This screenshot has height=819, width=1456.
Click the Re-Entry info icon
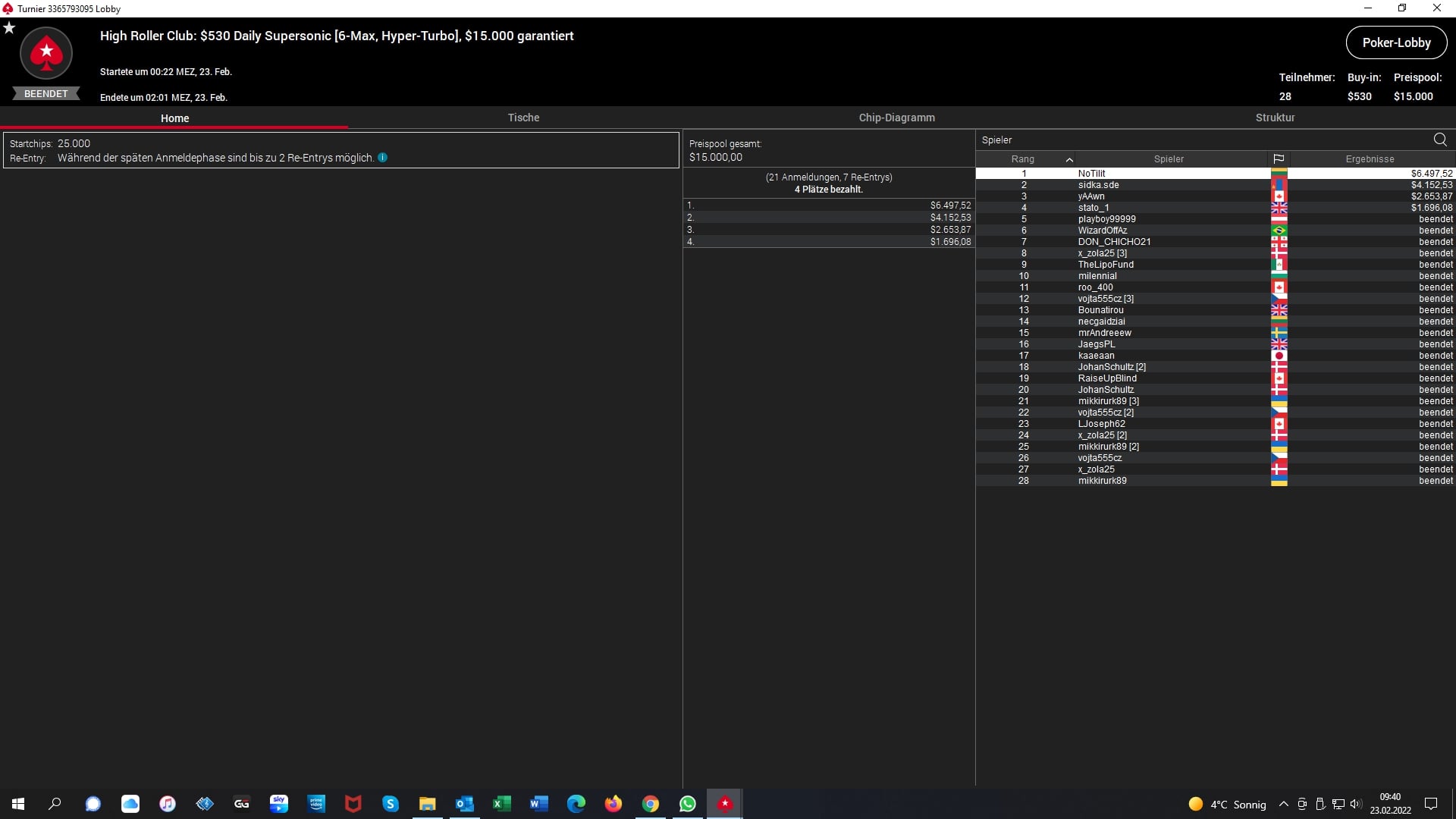pyautogui.click(x=383, y=158)
